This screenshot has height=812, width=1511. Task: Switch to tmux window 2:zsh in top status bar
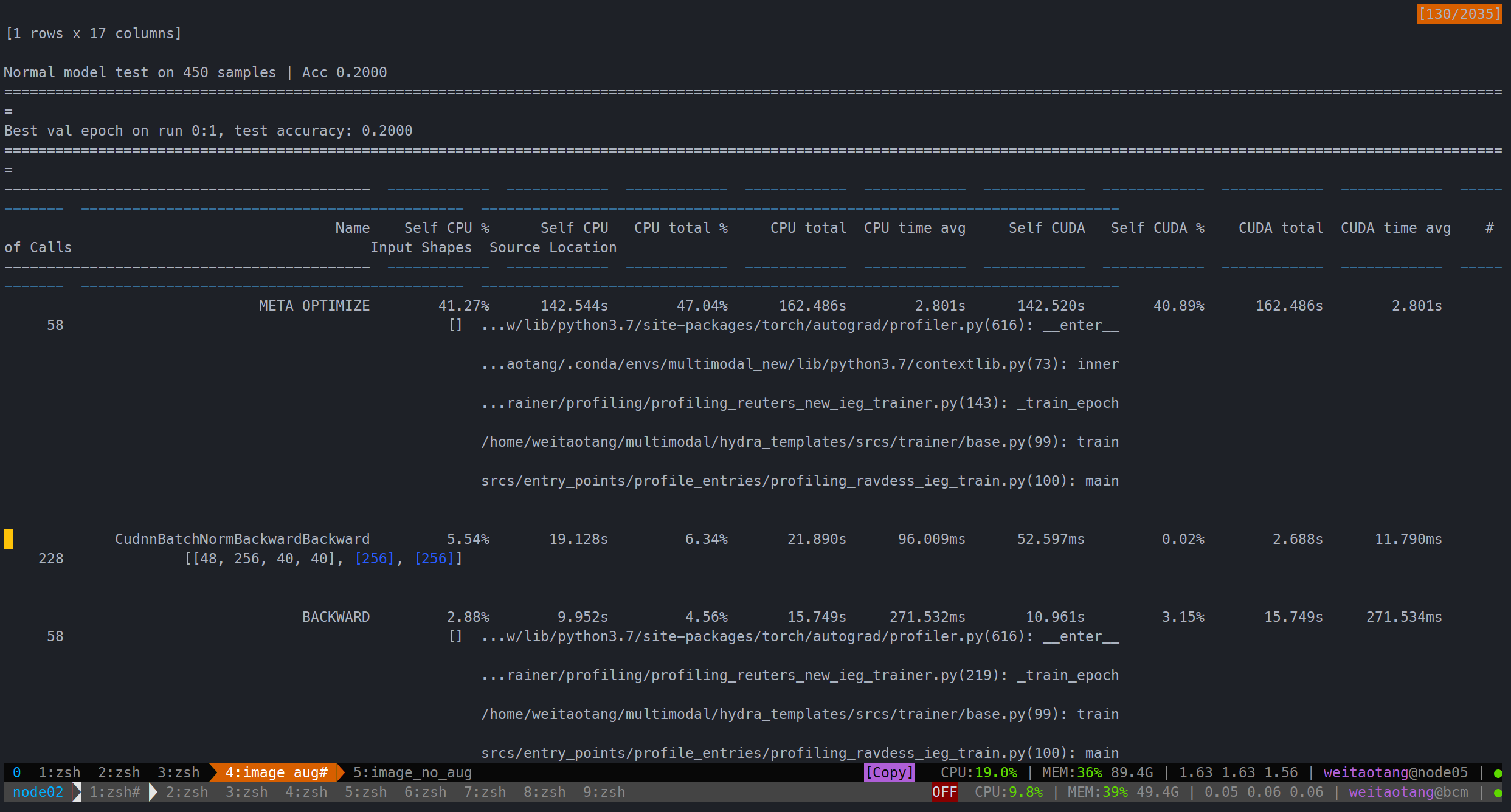pos(119,772)
